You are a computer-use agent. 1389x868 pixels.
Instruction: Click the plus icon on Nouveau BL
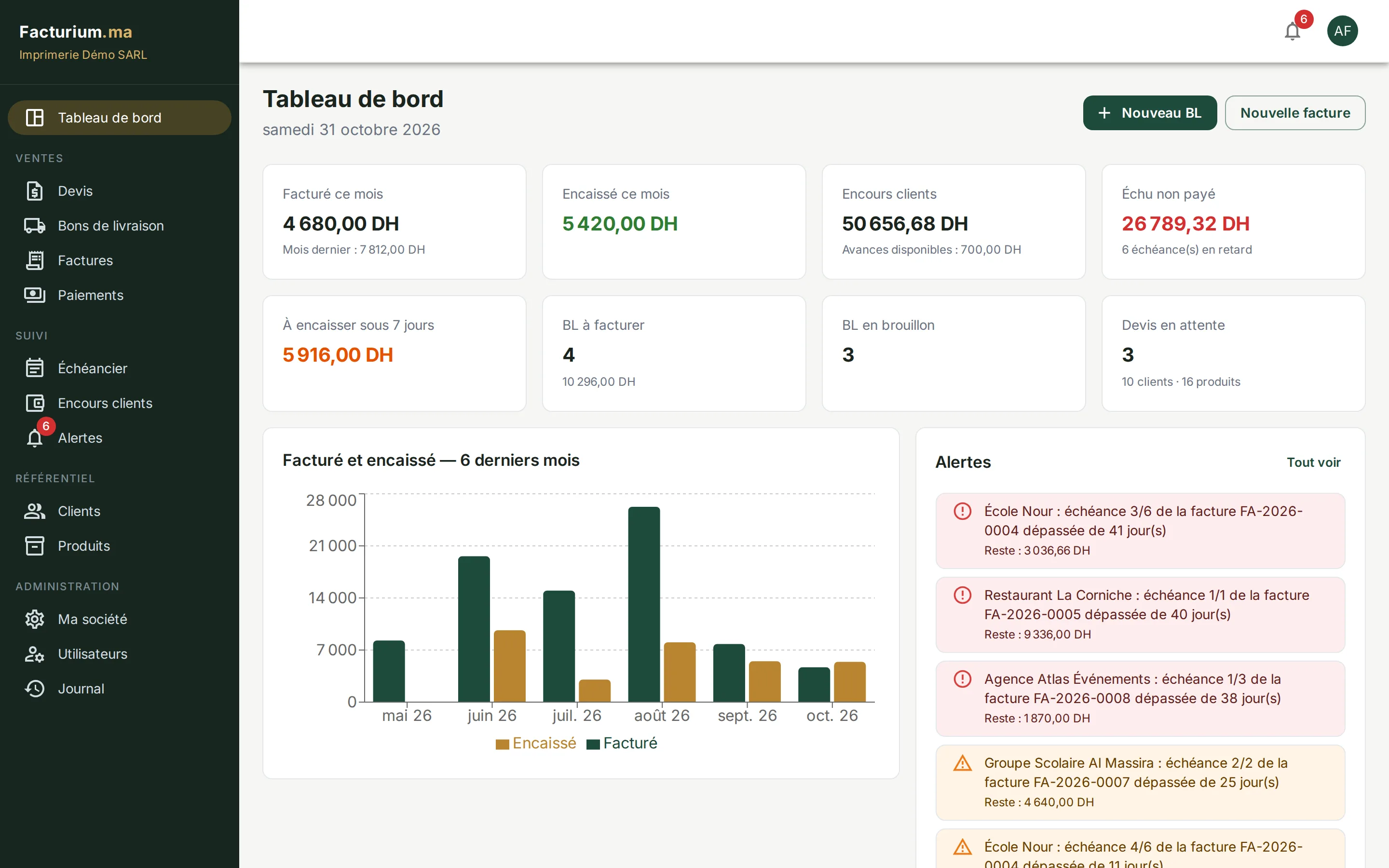pos(1104,113)
